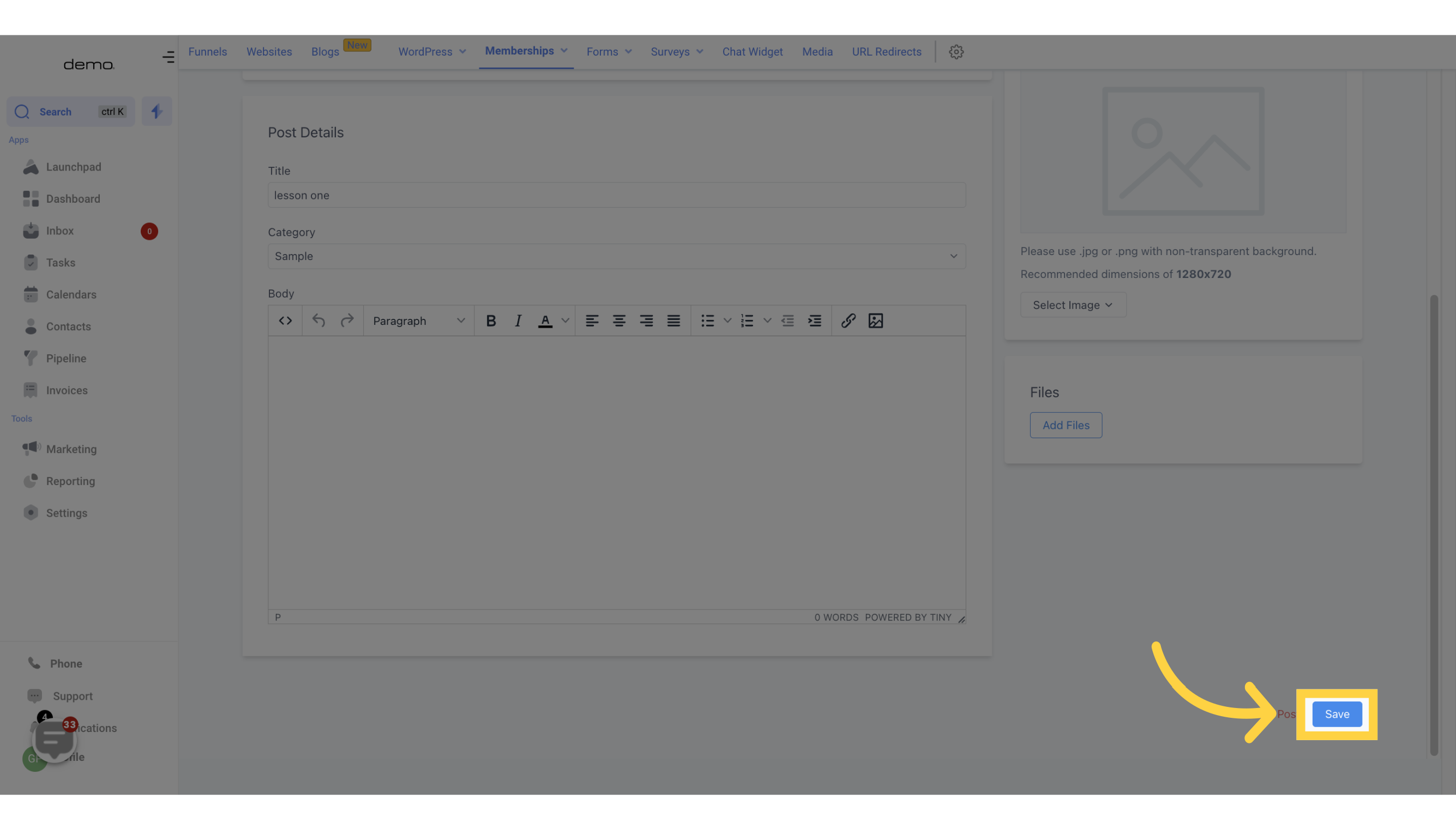The width and height of the screenshot is (1456, 829).
Task: Insert a numbered list
Action: [747, 320]
